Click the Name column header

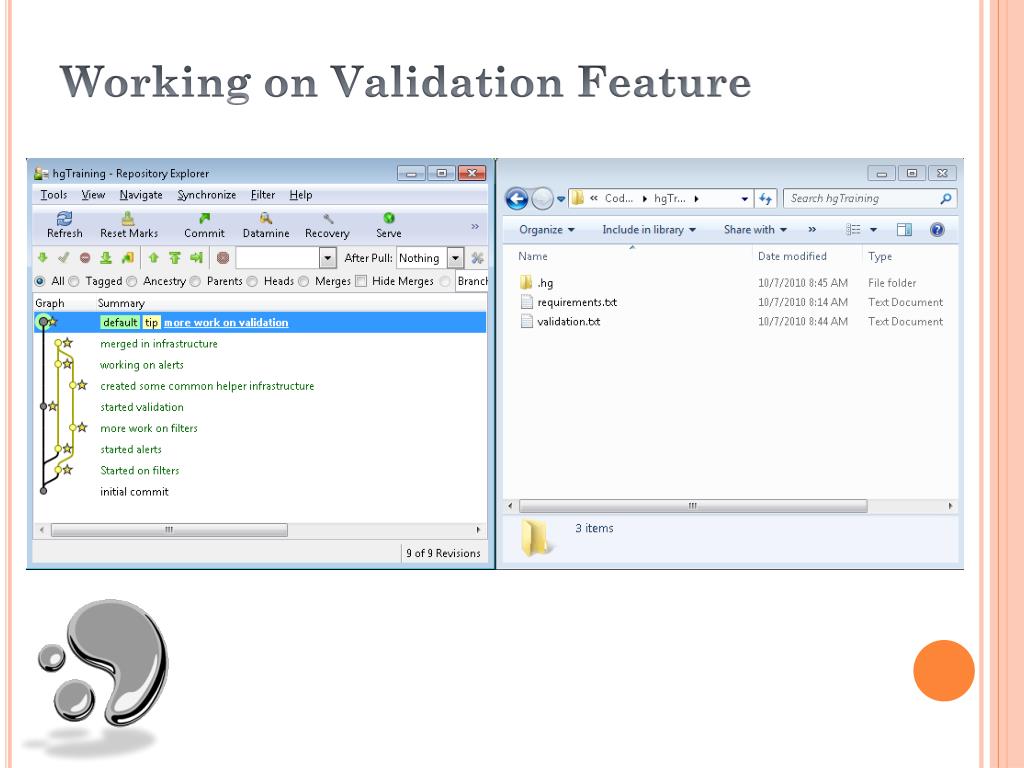pyautogui.click(x=533, y=257)
